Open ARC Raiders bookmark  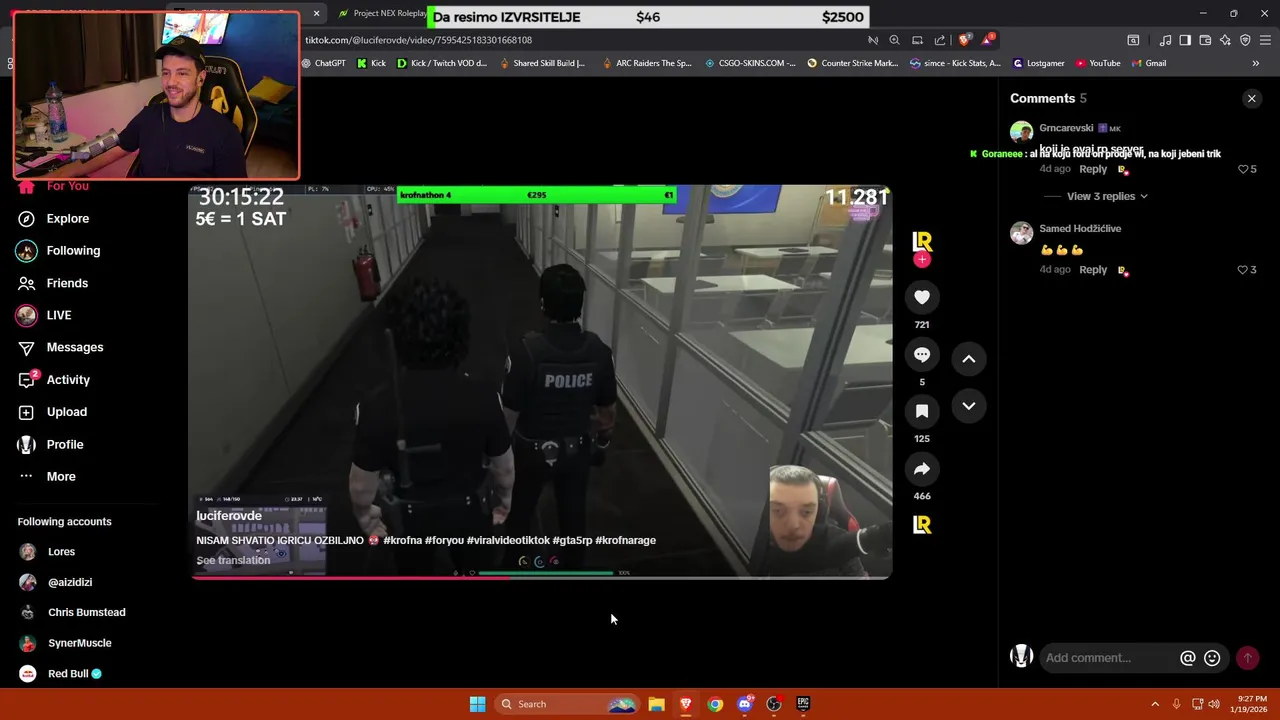(646, 63)
